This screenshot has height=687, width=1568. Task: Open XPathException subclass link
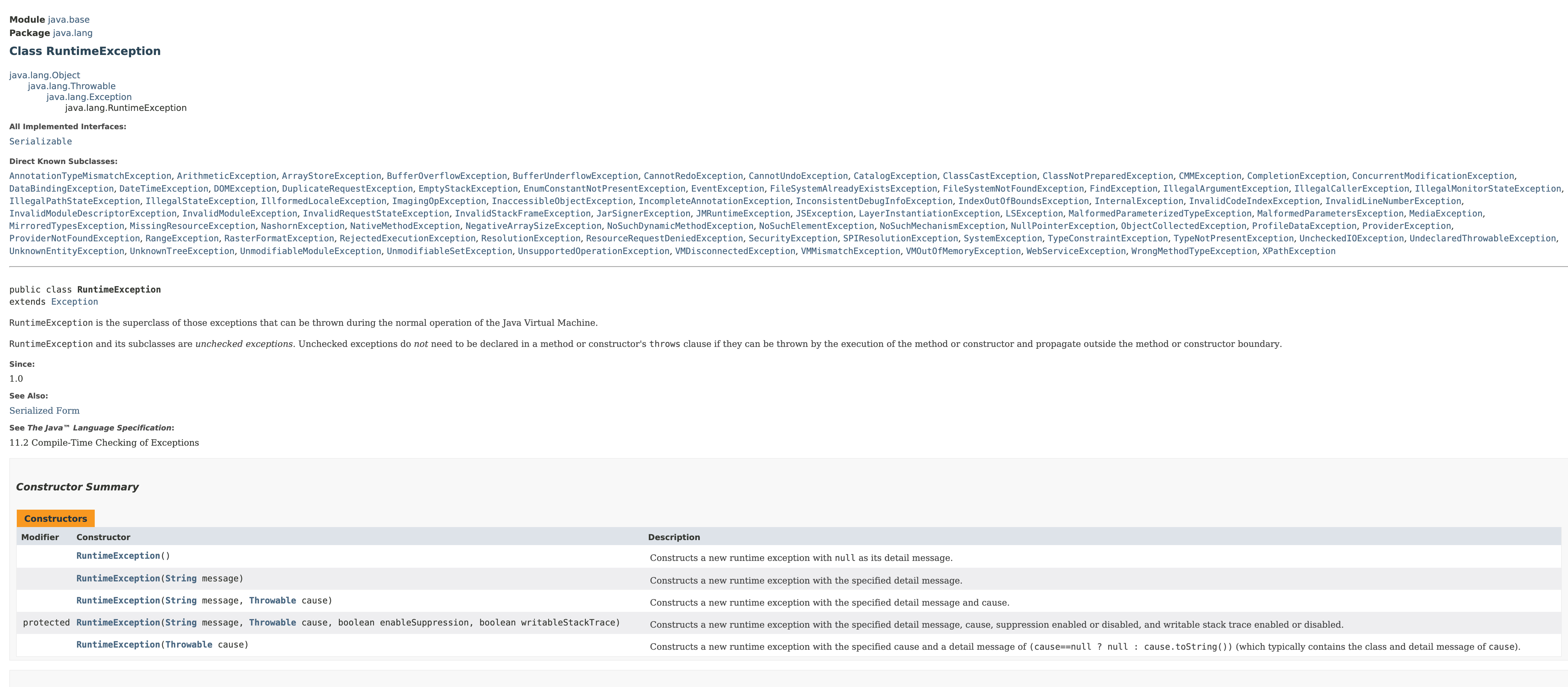tap(1298, 251)
